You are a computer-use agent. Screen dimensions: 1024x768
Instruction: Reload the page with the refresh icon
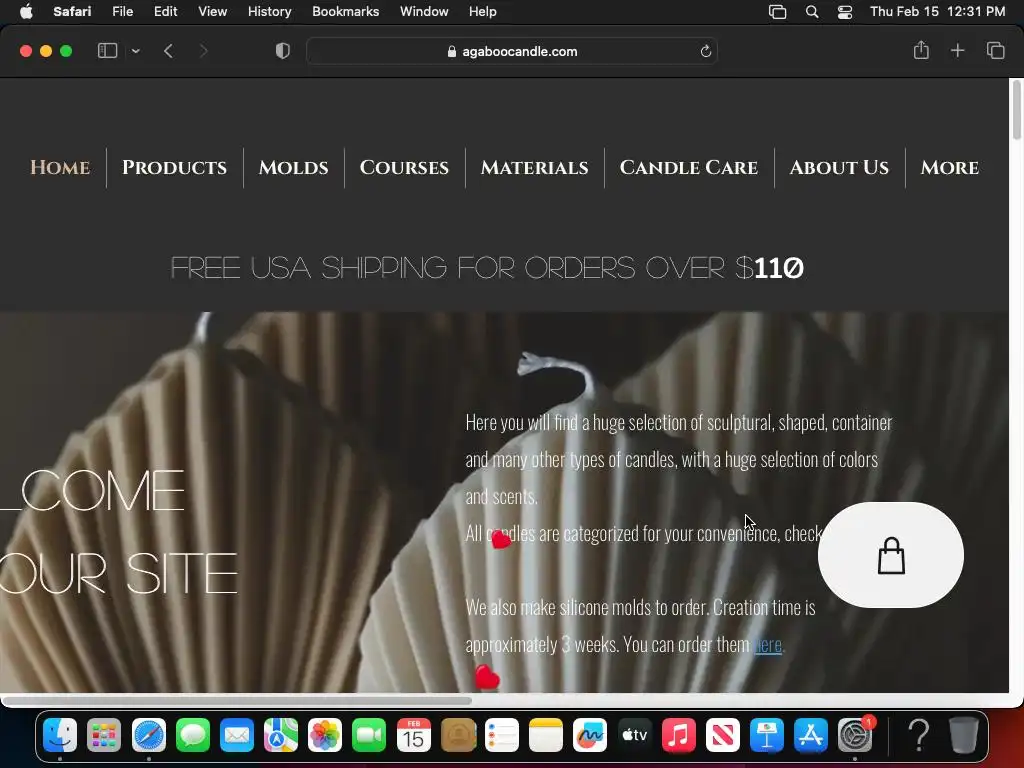[x=705, y=52]
